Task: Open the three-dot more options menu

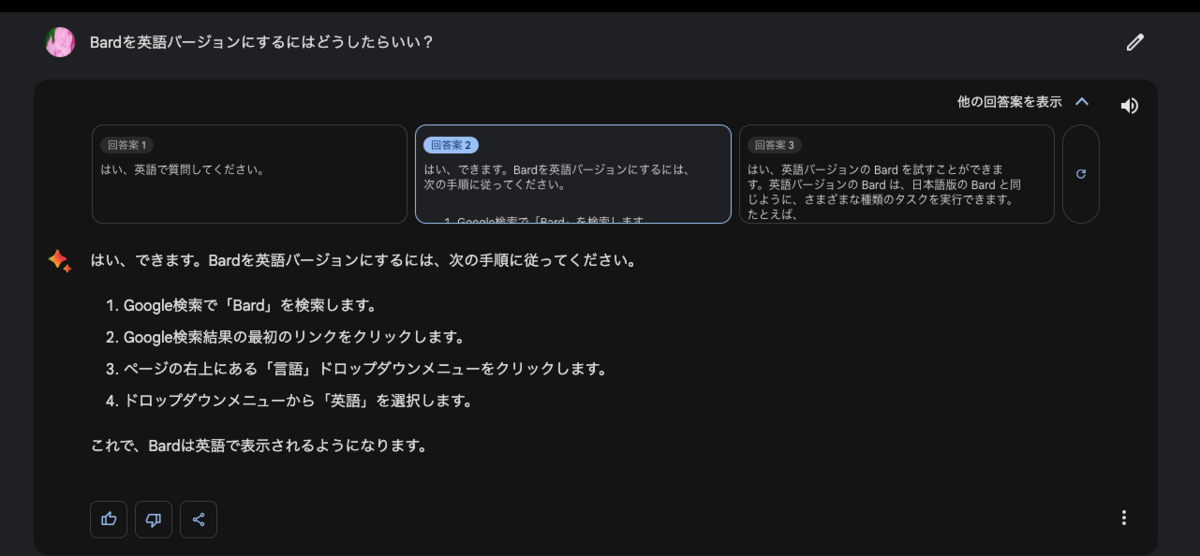Action: (x=1124, y=517)
